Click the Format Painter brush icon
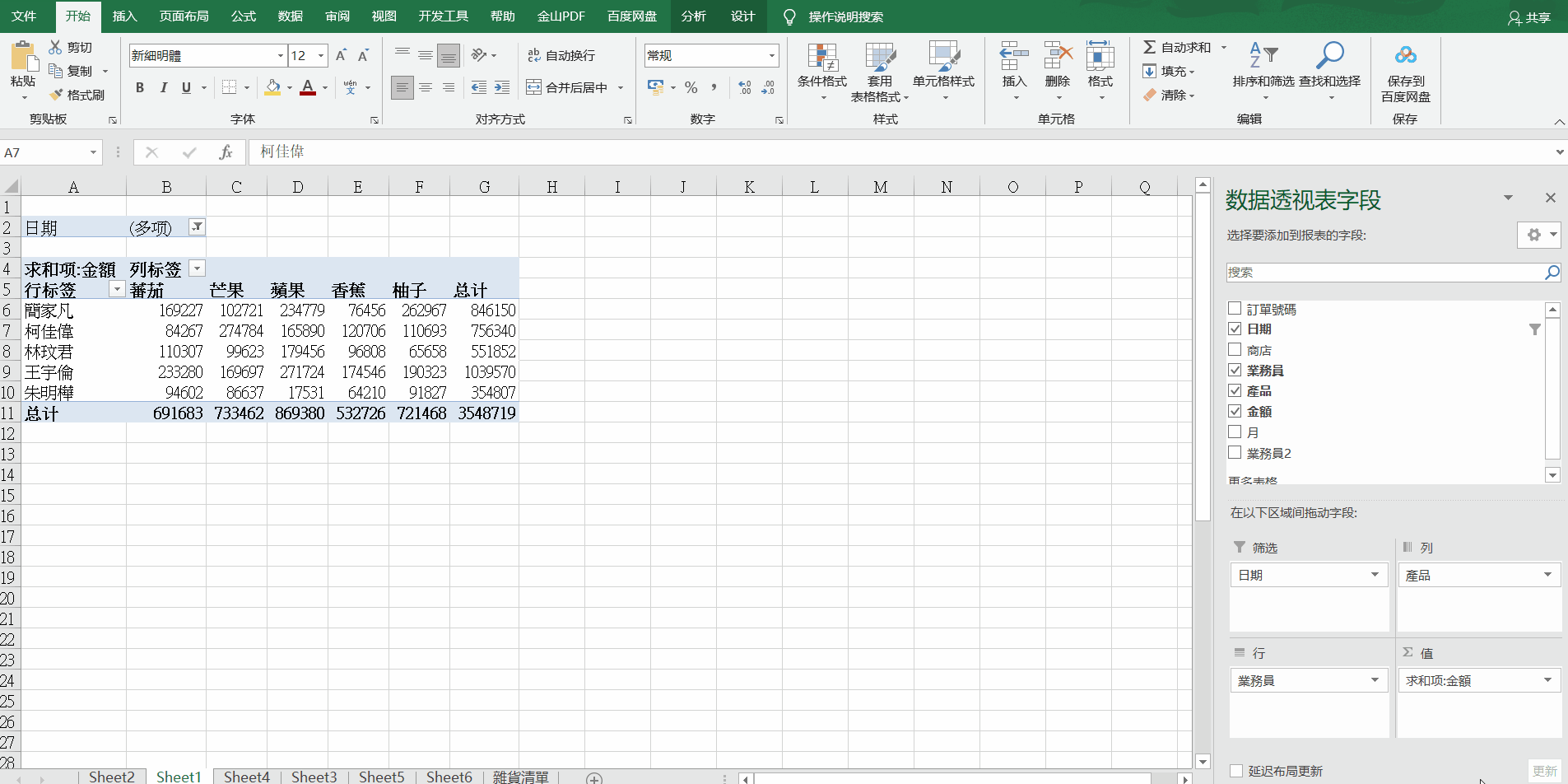Viewport: 1568px width, 784px height. coord(56,95)
